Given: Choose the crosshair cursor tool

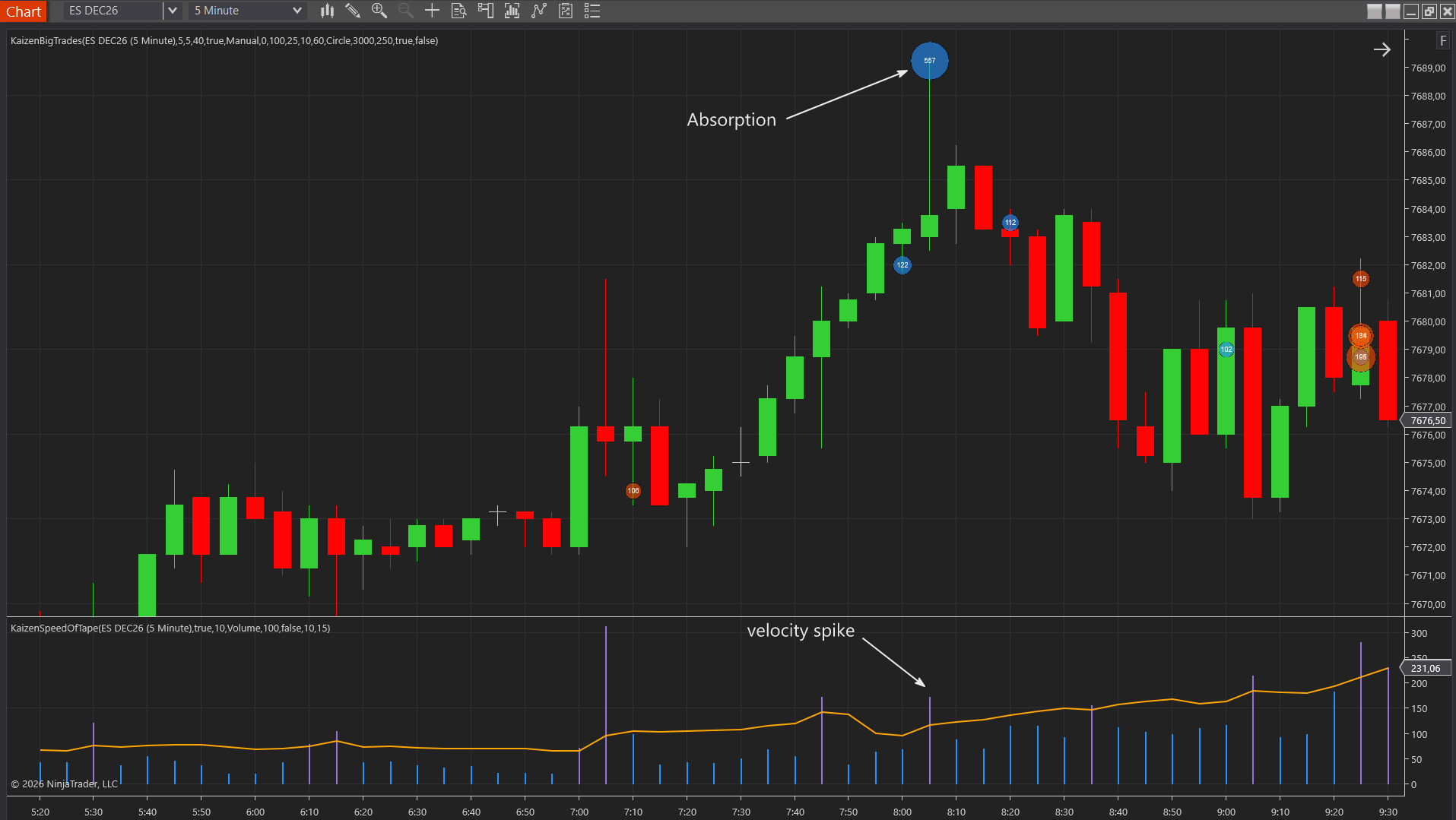Looking at the screenshot, I should tap(432, 11).
